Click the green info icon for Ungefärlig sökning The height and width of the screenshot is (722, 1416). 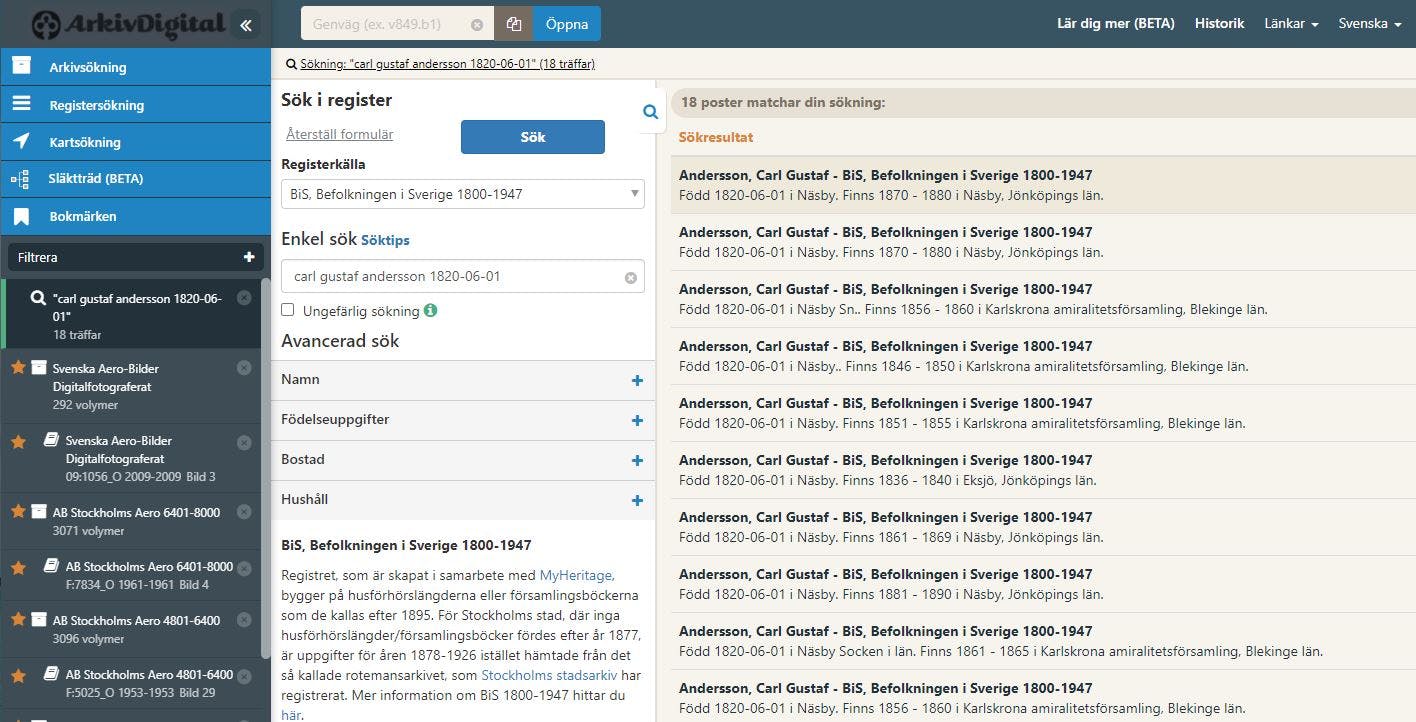click(x=430, y=311)
